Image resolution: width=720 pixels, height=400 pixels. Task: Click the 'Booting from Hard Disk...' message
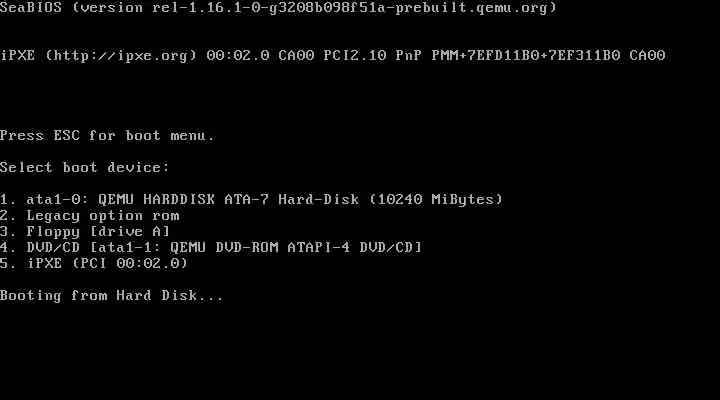pyautogui.click(x=112, y=295)
